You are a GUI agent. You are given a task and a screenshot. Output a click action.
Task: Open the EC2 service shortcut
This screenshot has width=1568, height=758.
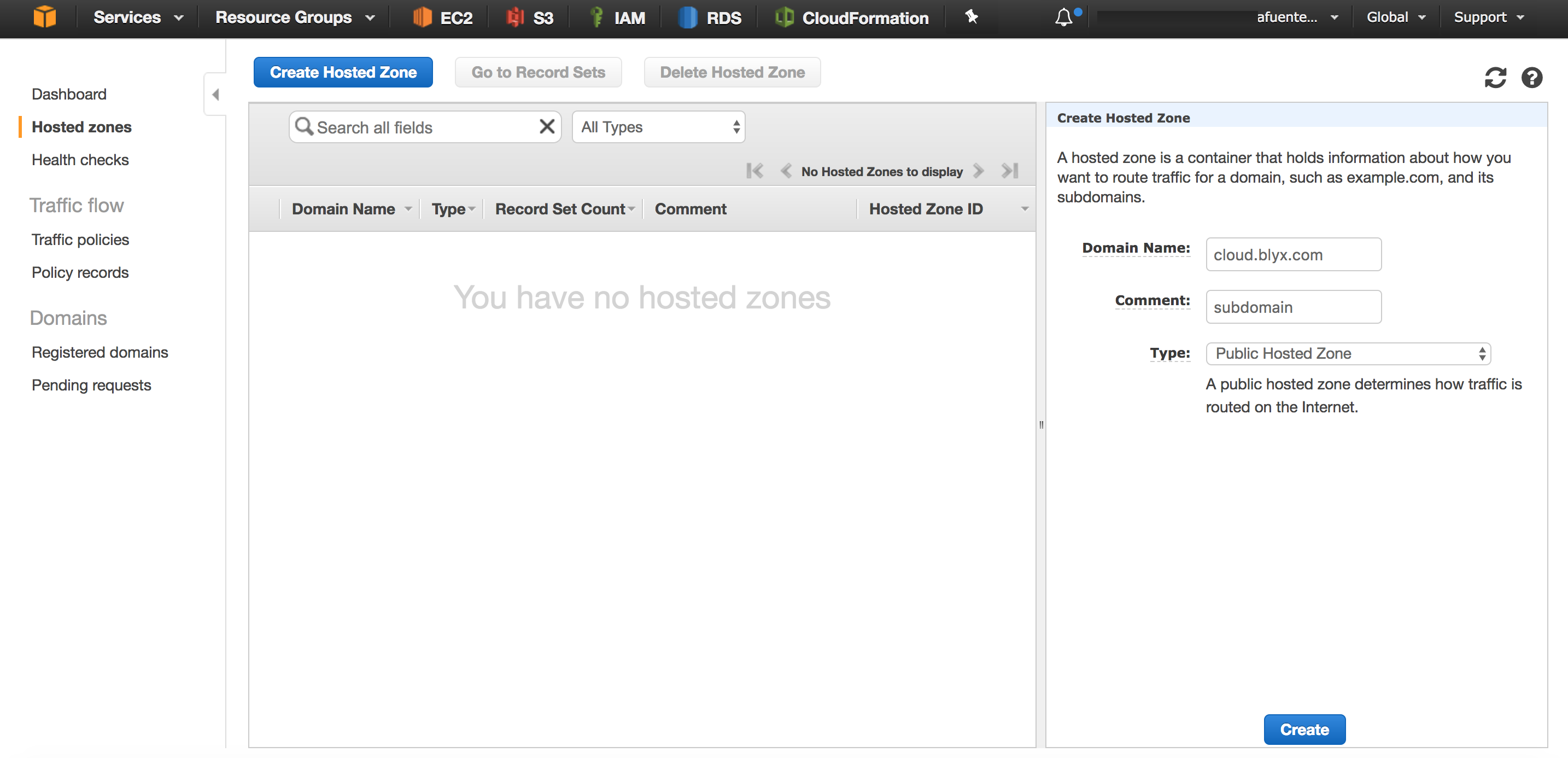point(442,18)
